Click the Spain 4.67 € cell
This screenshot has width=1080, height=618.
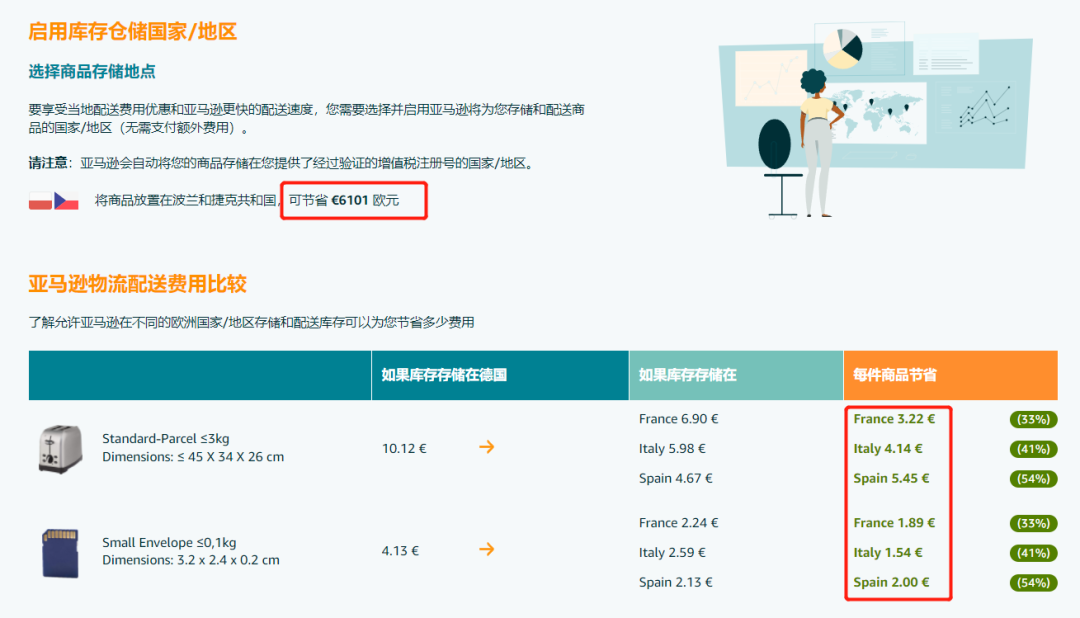click(676, 478)
